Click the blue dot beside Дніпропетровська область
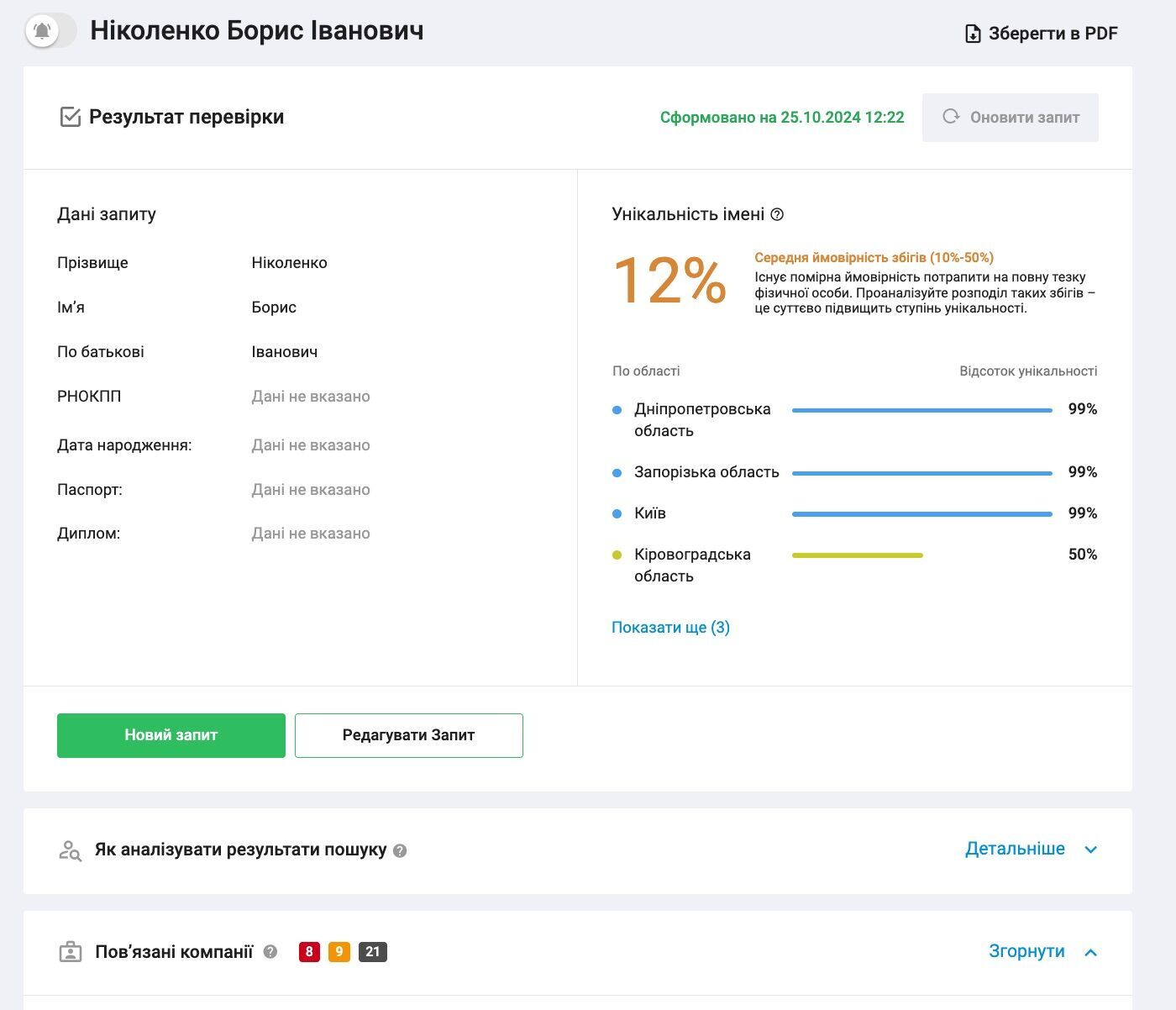Viewport: 1176px width, 1010px height. coord(617,410)
